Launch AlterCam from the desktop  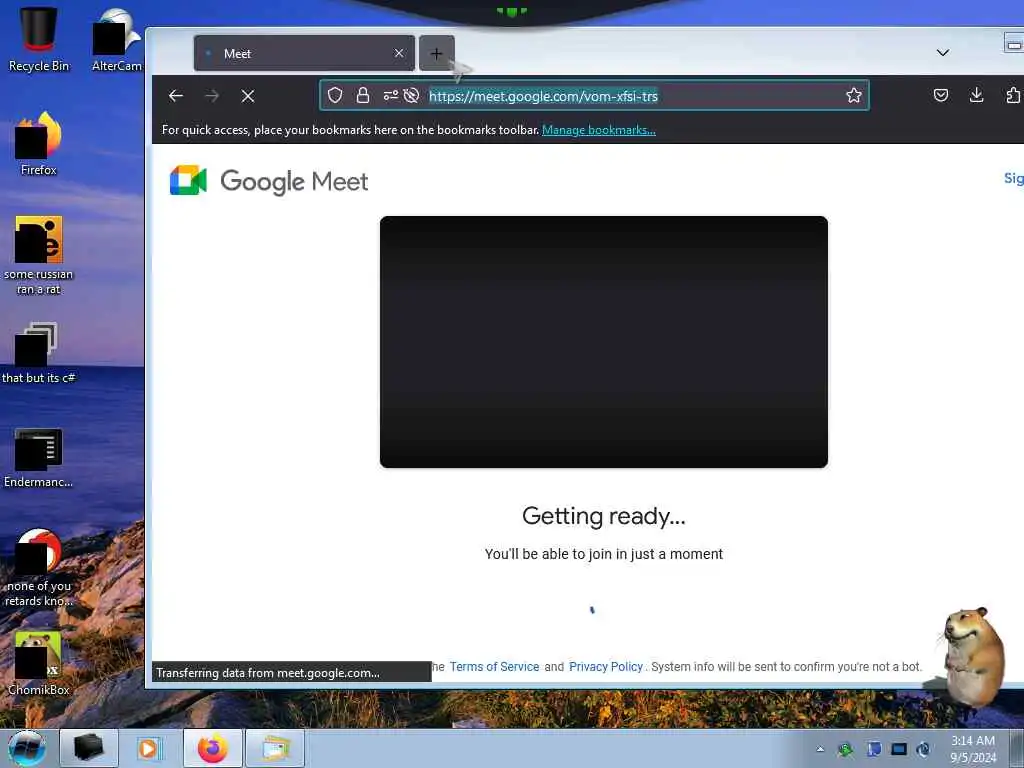(116, 39)
